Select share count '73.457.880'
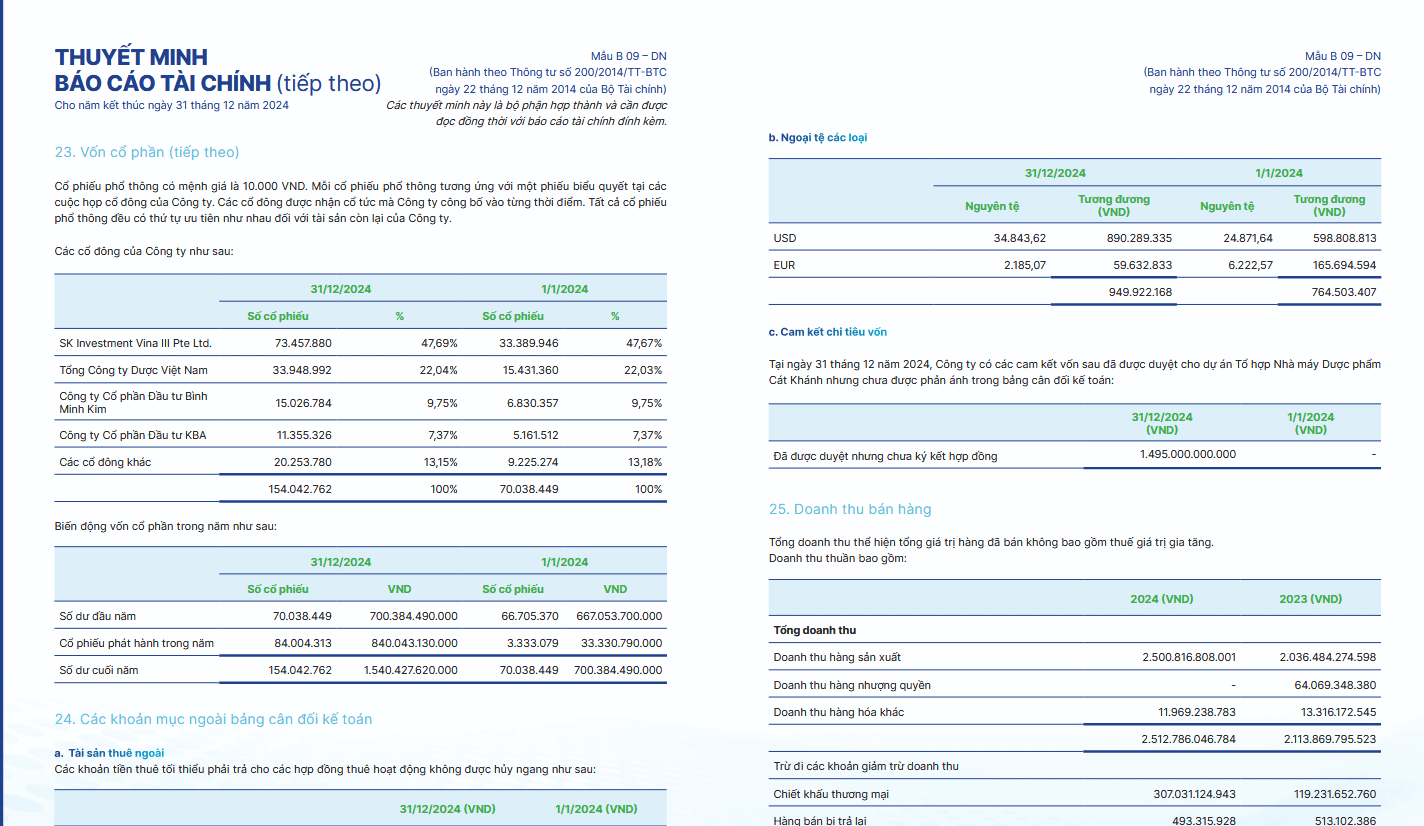This screenshot has height=826, width=1424. (303, 343)
